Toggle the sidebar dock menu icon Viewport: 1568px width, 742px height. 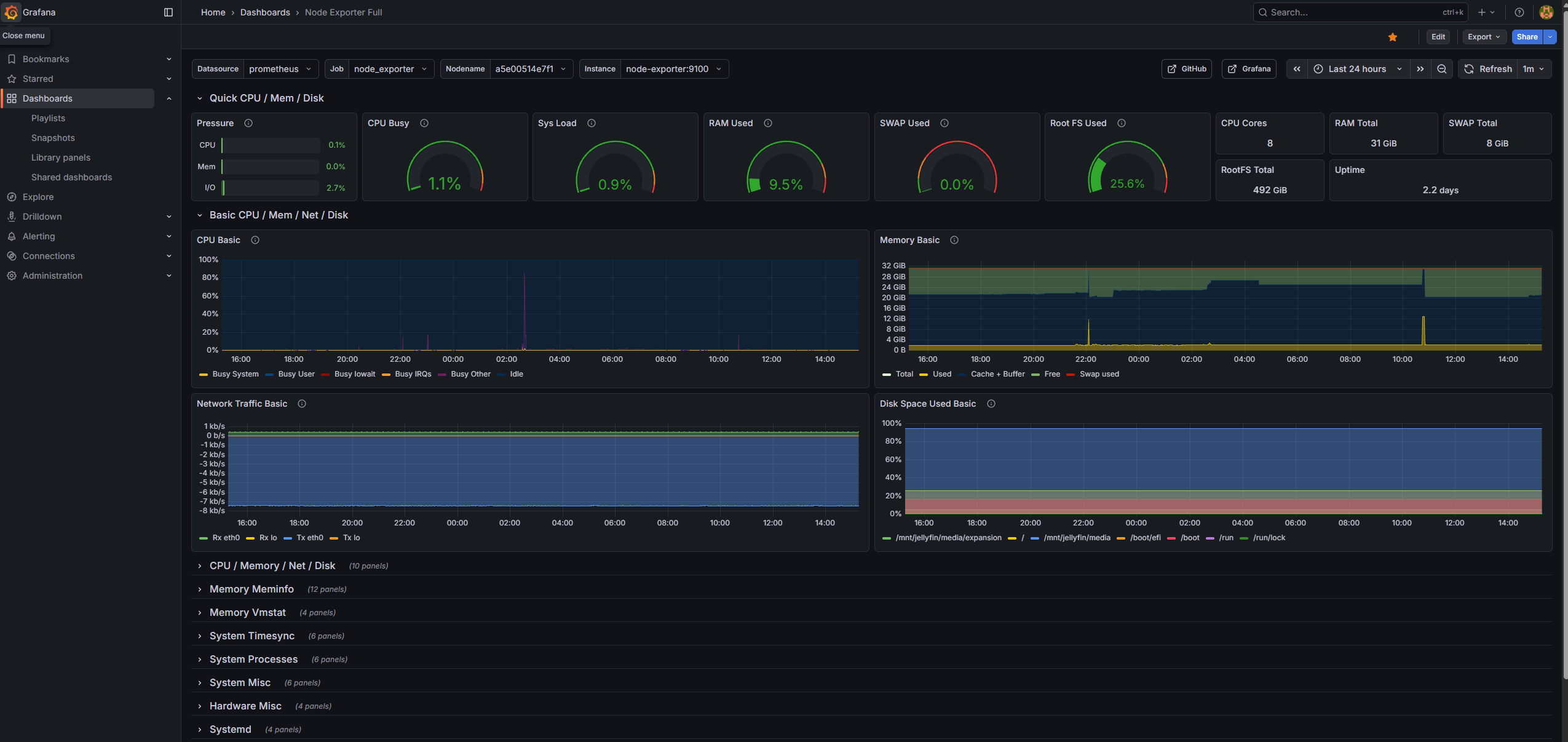click(x=168, y=12)
